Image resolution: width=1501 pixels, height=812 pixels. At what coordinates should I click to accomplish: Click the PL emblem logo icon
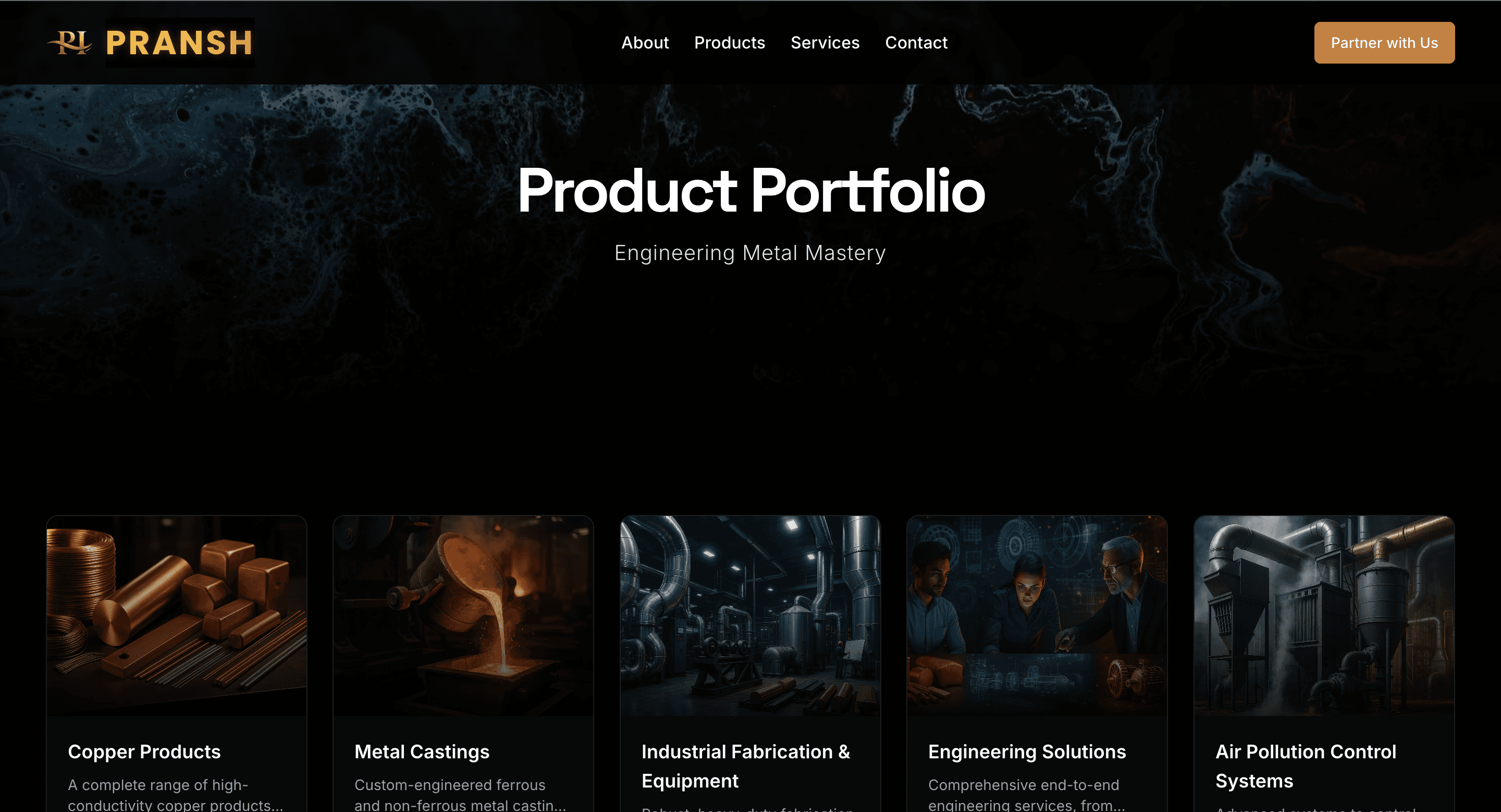pos(70,43)
